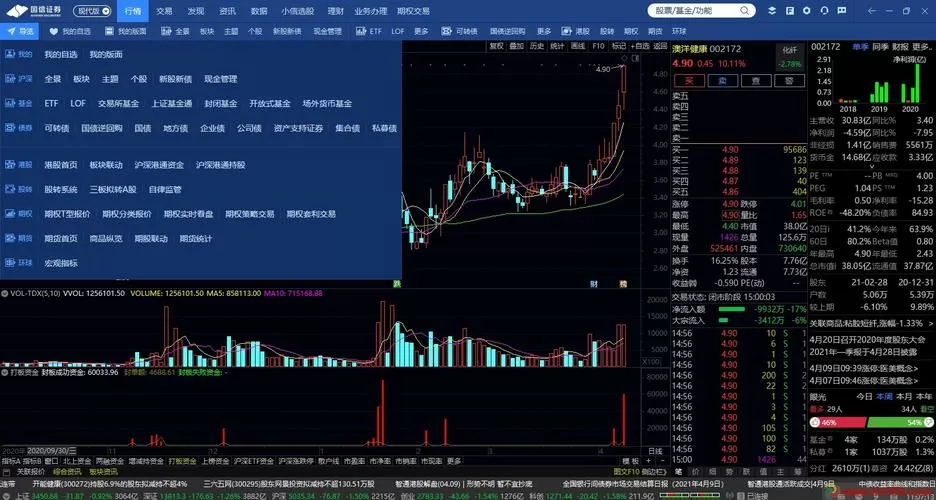Click the 导航 navigation arrow icon
Viewport: 936px width, 500px height.
pos(11,31)
